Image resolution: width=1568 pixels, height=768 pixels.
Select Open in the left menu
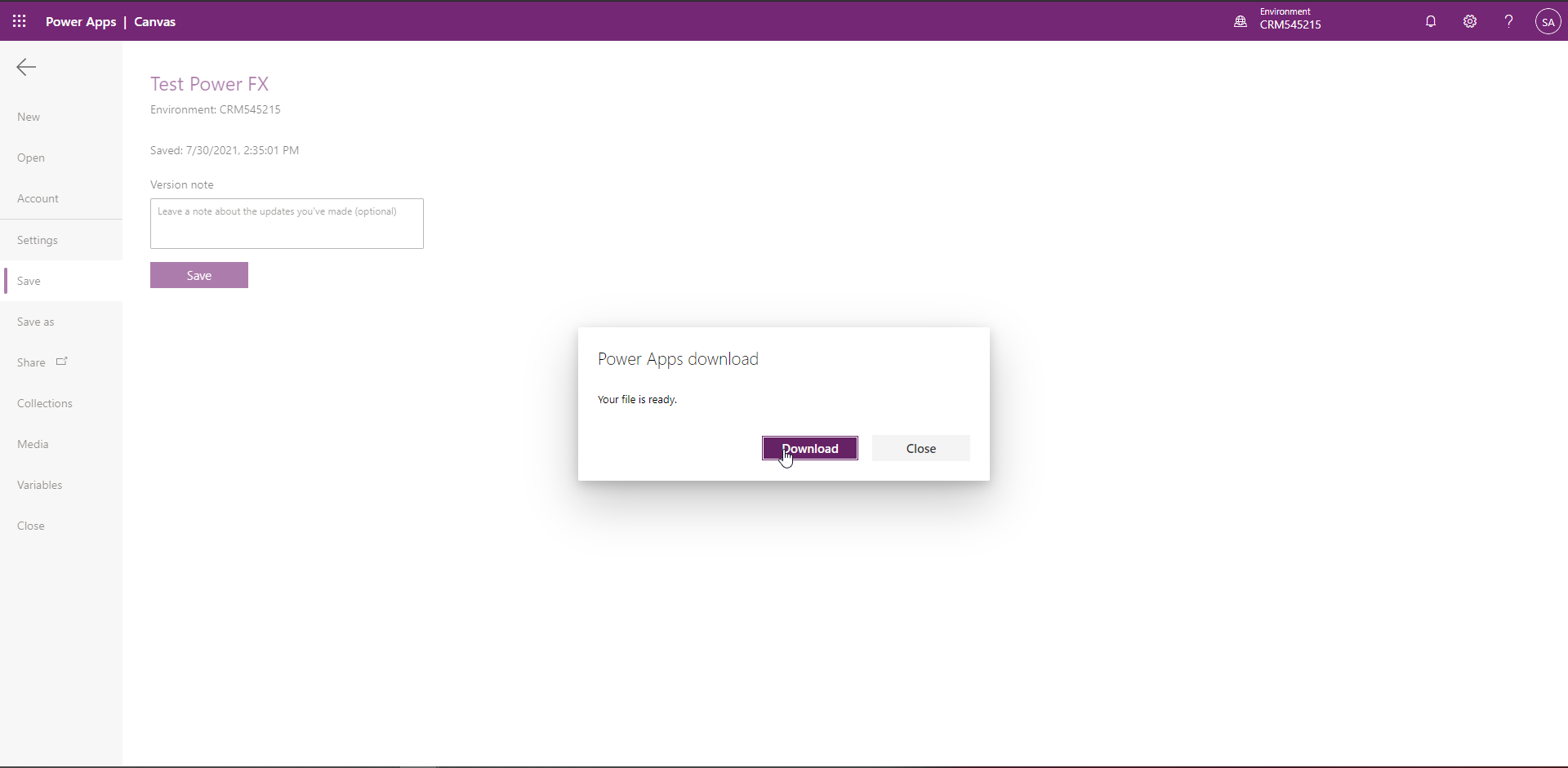61,158
